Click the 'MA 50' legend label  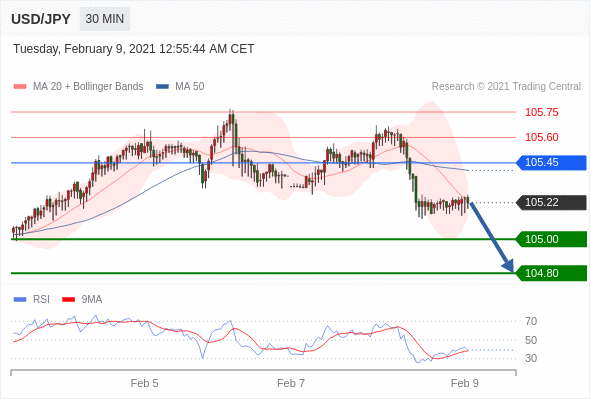point(190,87)
